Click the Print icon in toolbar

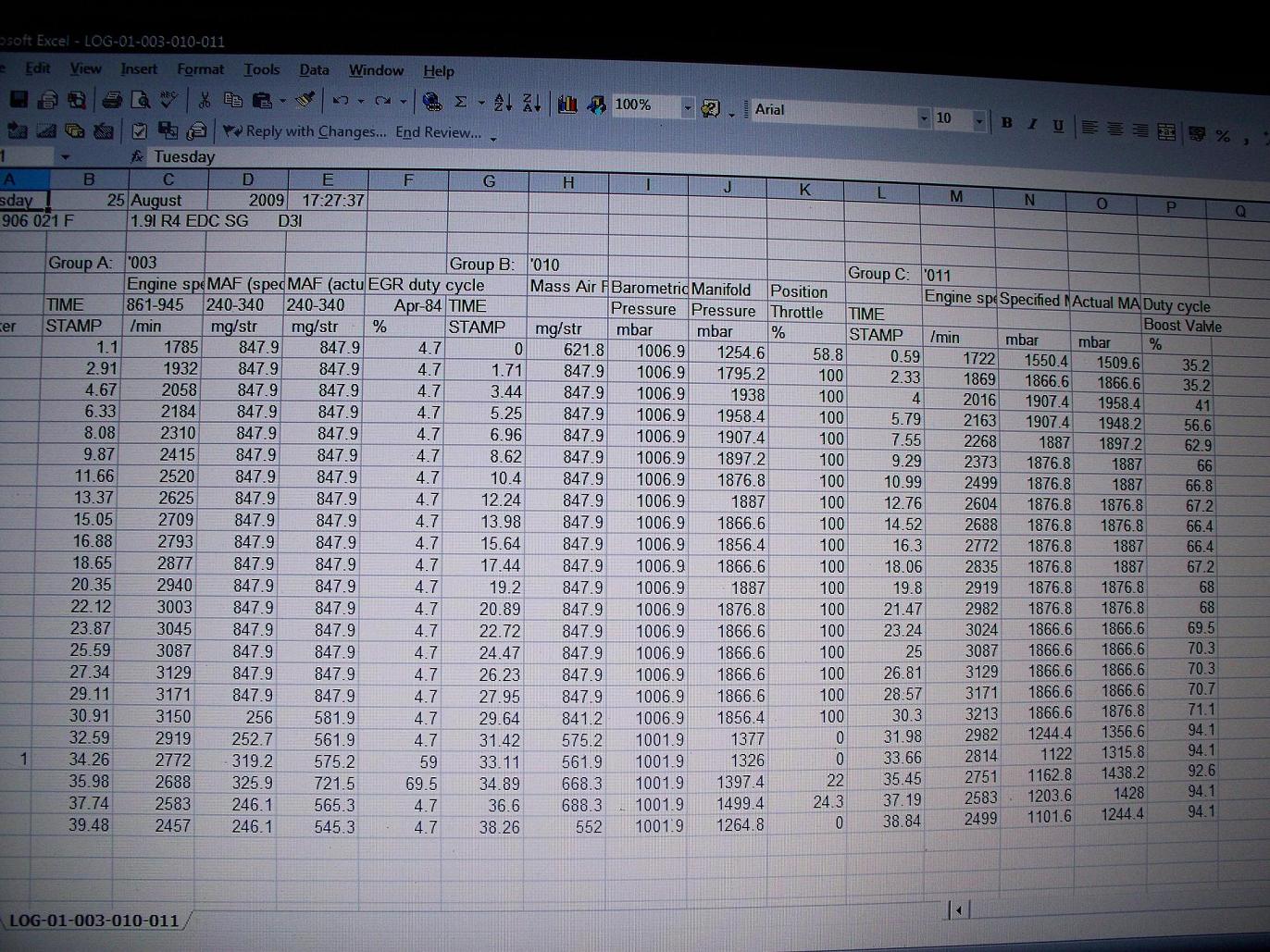pos(112,100)
